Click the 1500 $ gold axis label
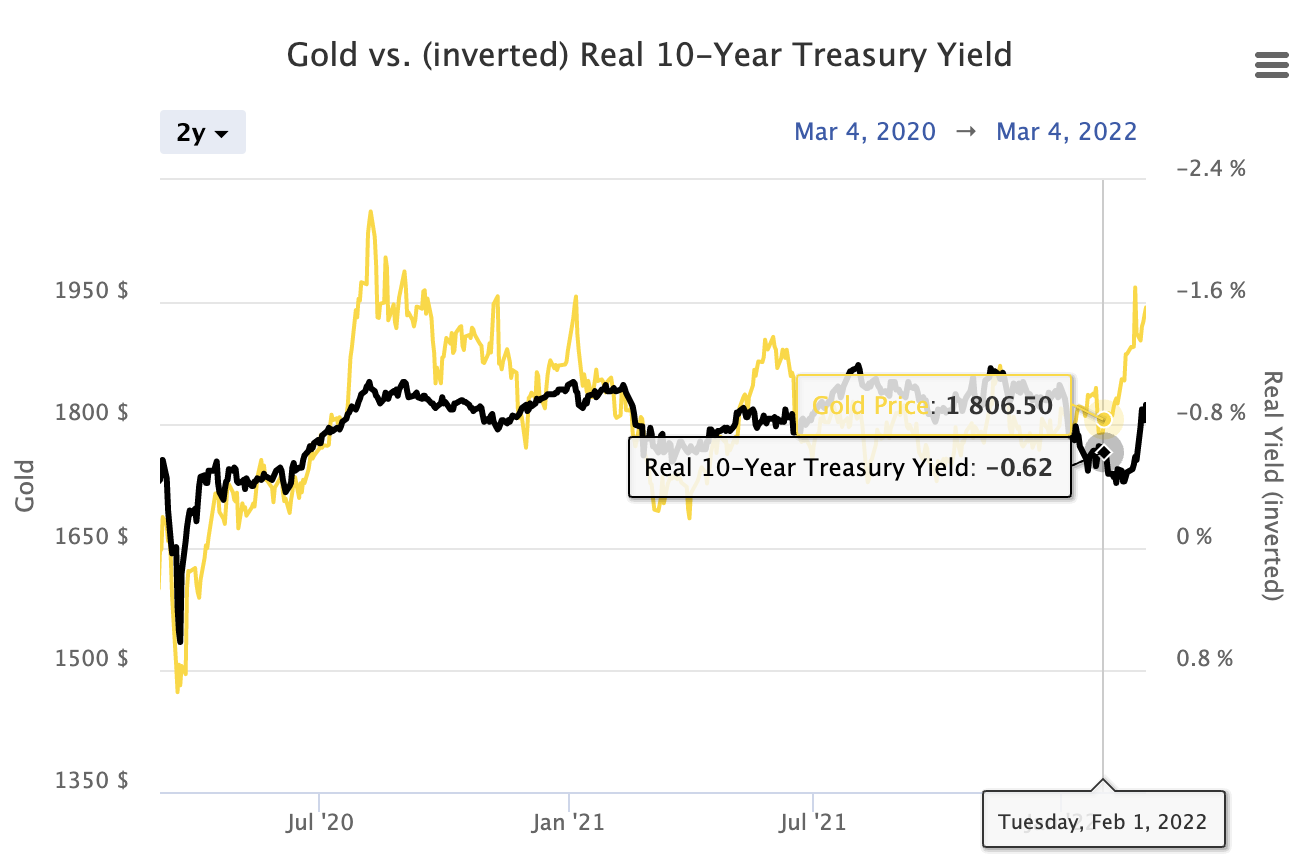Viewport: 1316px width, 864px height. point(92,659)
